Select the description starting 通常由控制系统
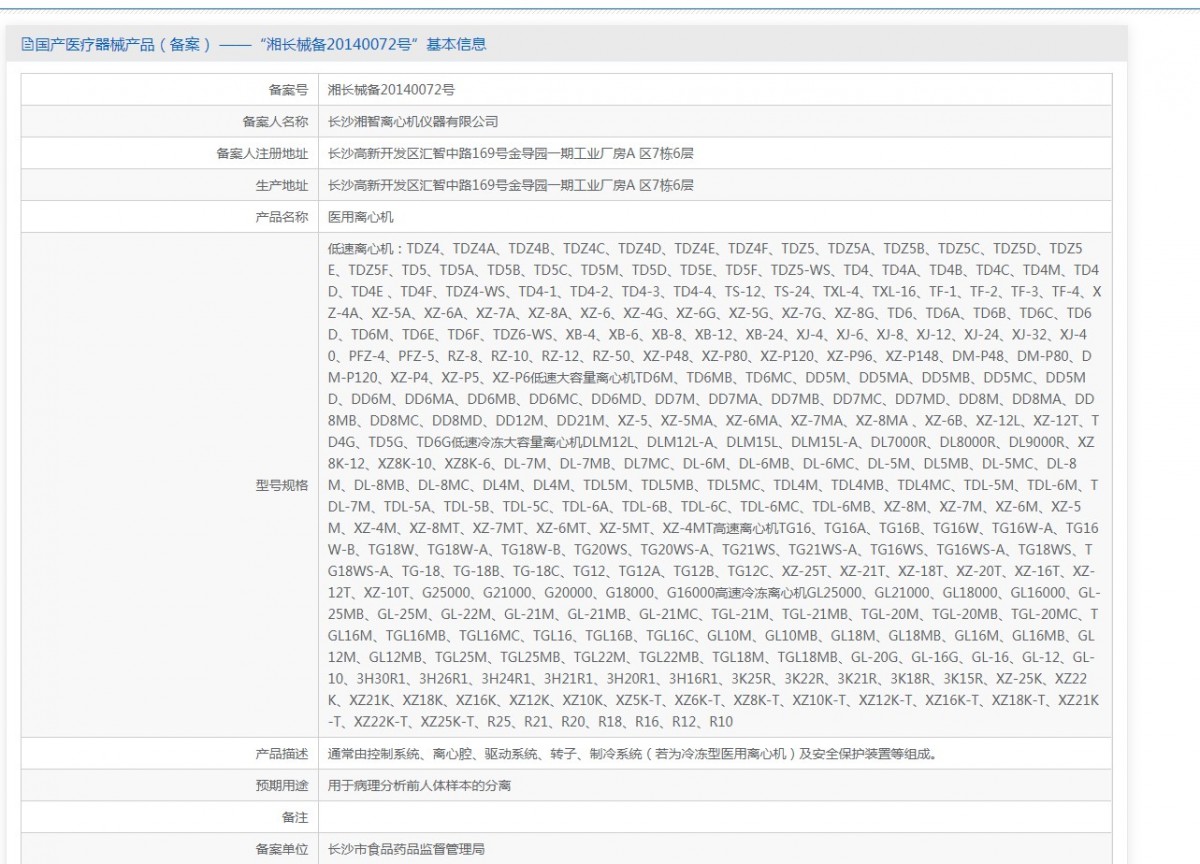Image resolution: width=1200 pixels, height=864 pixels. (632, 754)
